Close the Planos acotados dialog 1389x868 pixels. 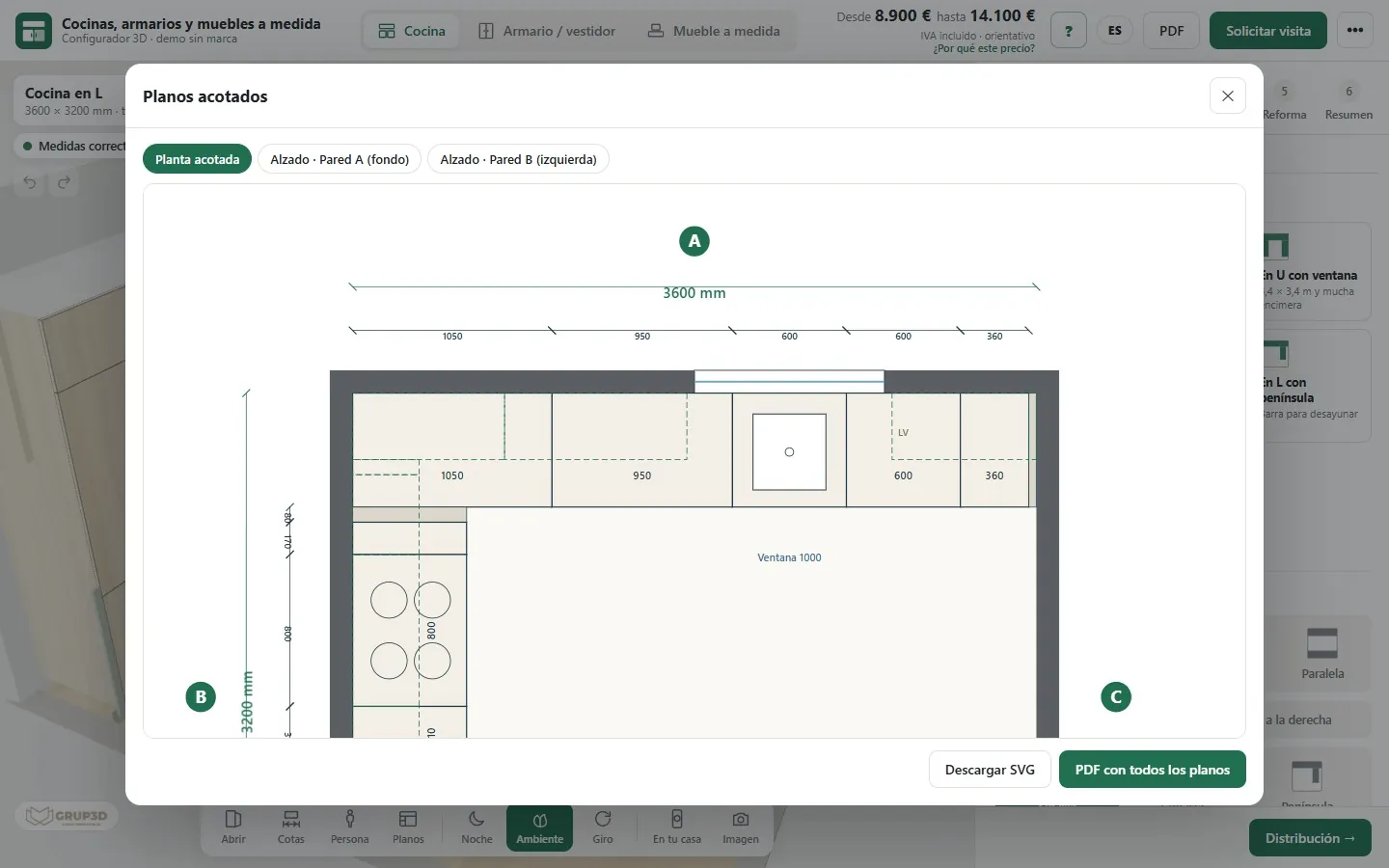tap(1227, 95)
